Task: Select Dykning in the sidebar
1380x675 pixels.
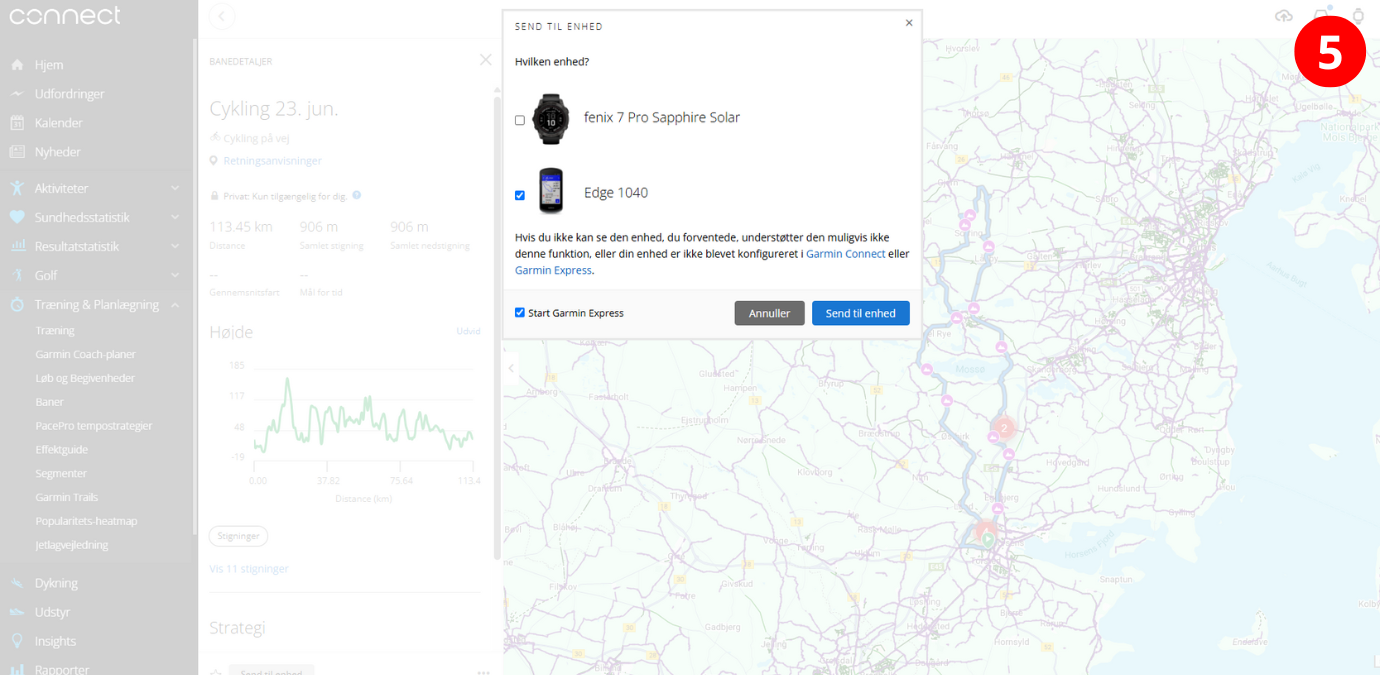Action: (57, 583)
